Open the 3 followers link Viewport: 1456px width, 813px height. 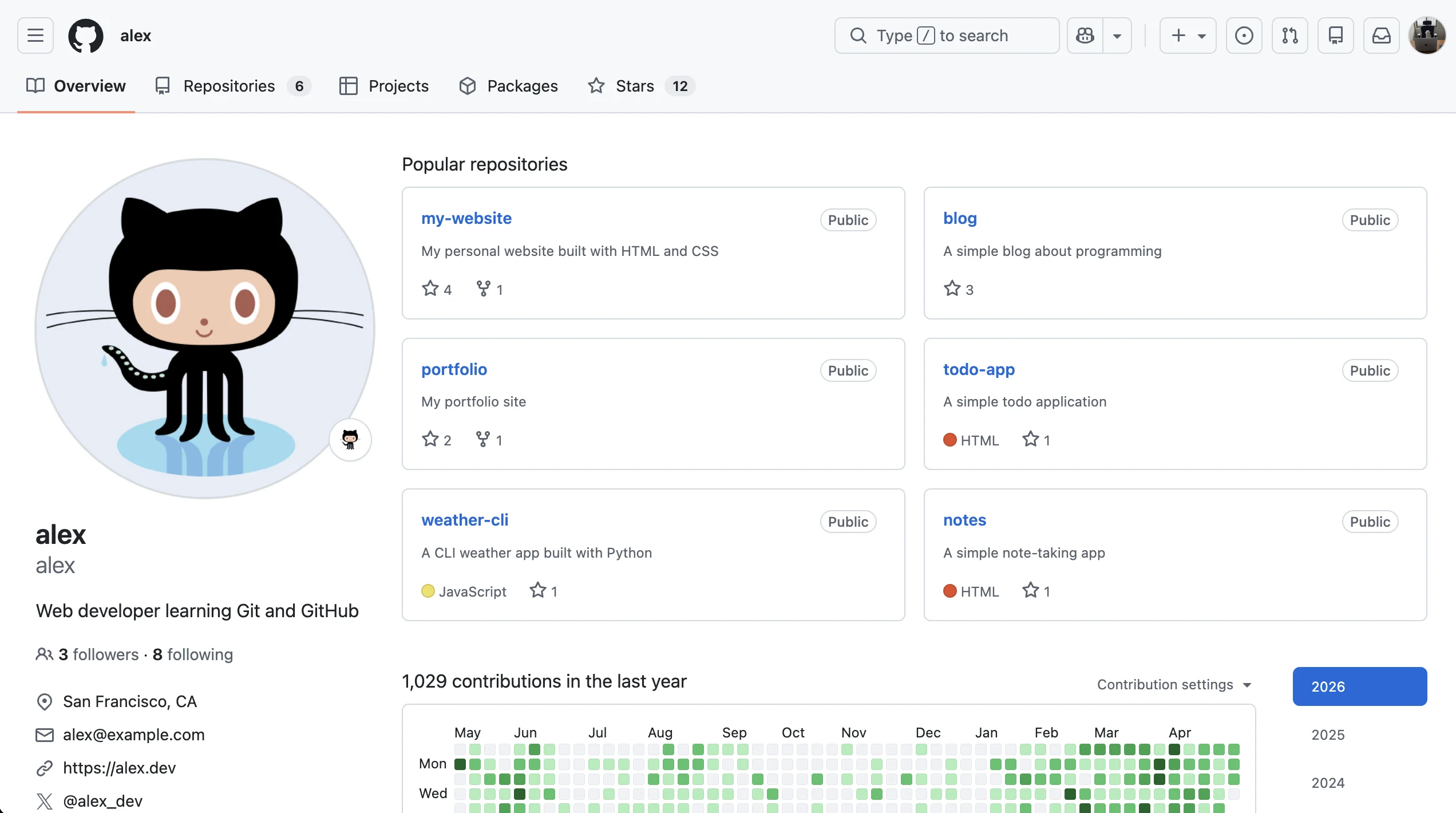pyautogui.click(x=98, y=654)
